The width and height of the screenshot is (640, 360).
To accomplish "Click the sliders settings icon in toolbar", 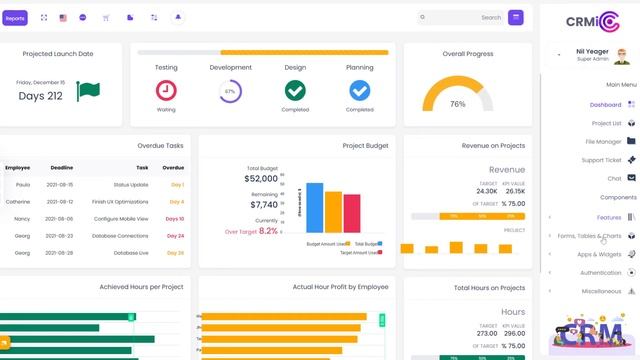I will pyautogui.click(x=154, y=18).
